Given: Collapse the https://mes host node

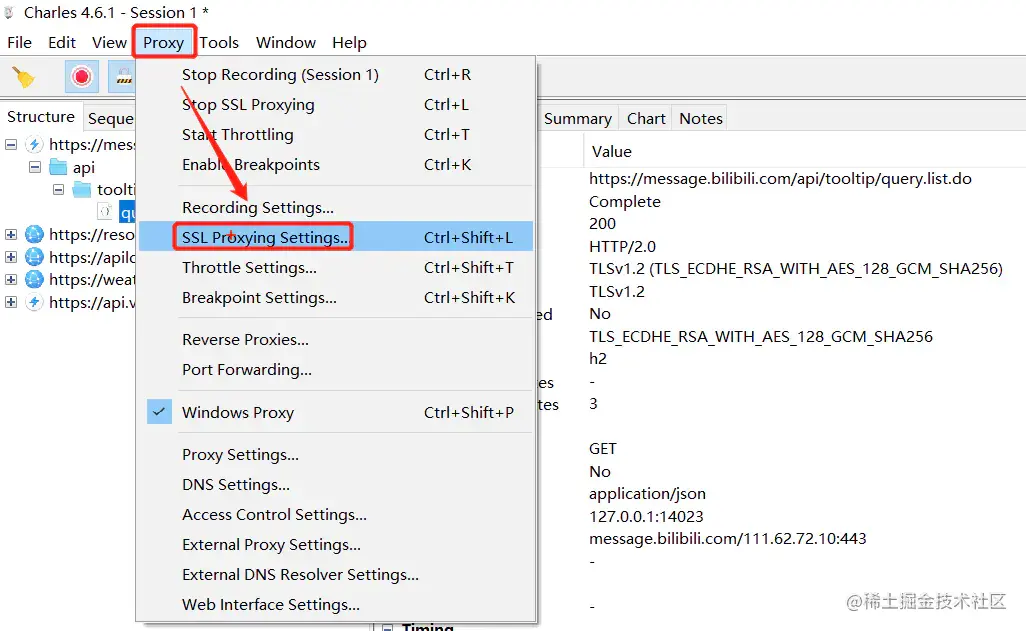Looking at the screenshot, I should (11, 144).
